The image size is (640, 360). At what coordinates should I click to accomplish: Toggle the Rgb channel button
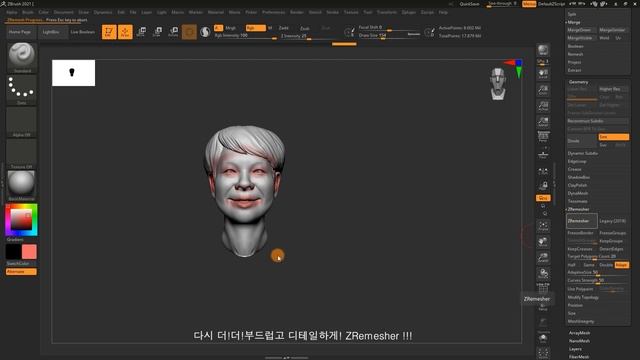(256, 28)
